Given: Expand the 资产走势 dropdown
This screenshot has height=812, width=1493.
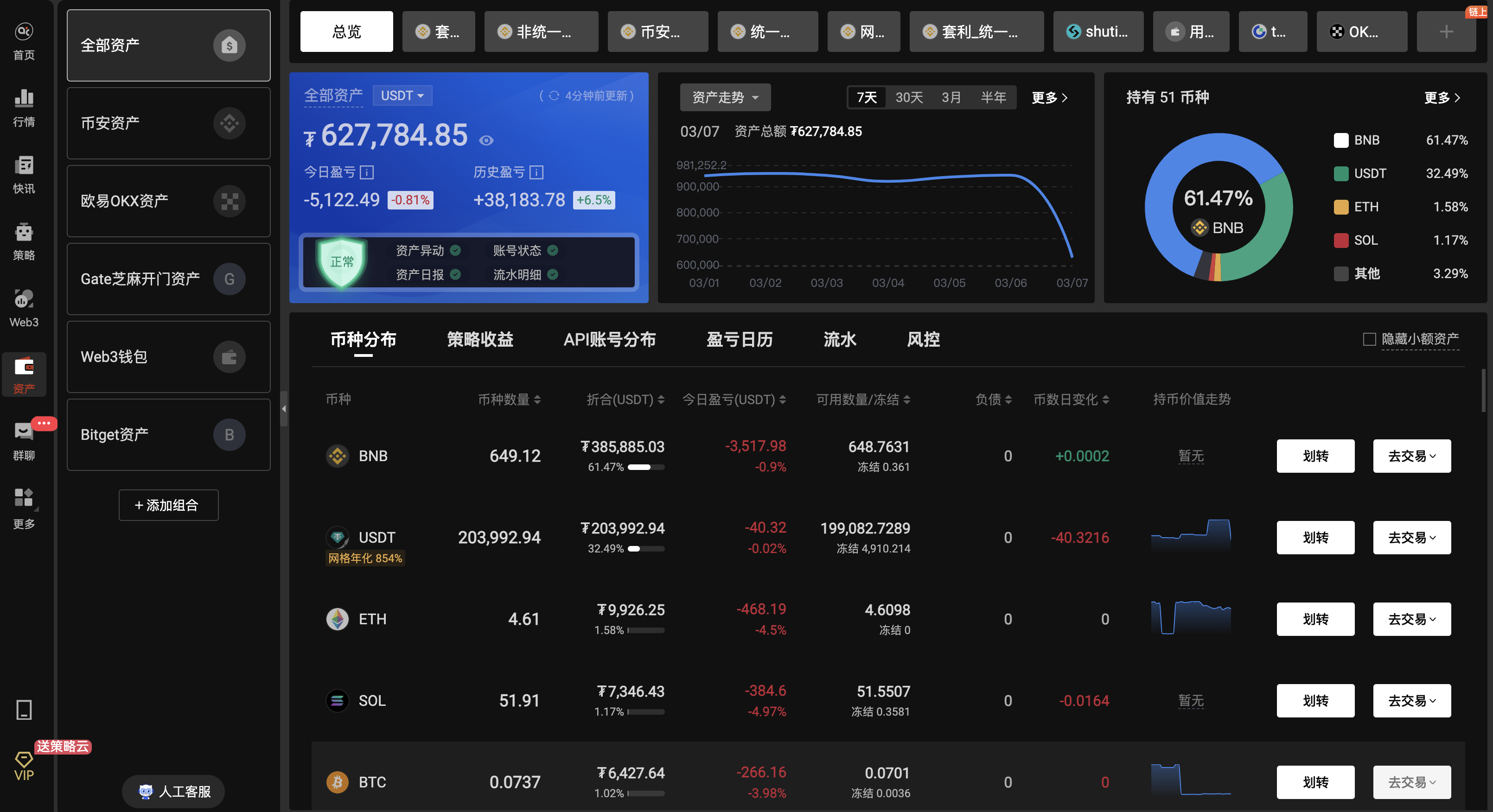Looking at the screenshot, I should click(x=725, y=97).
